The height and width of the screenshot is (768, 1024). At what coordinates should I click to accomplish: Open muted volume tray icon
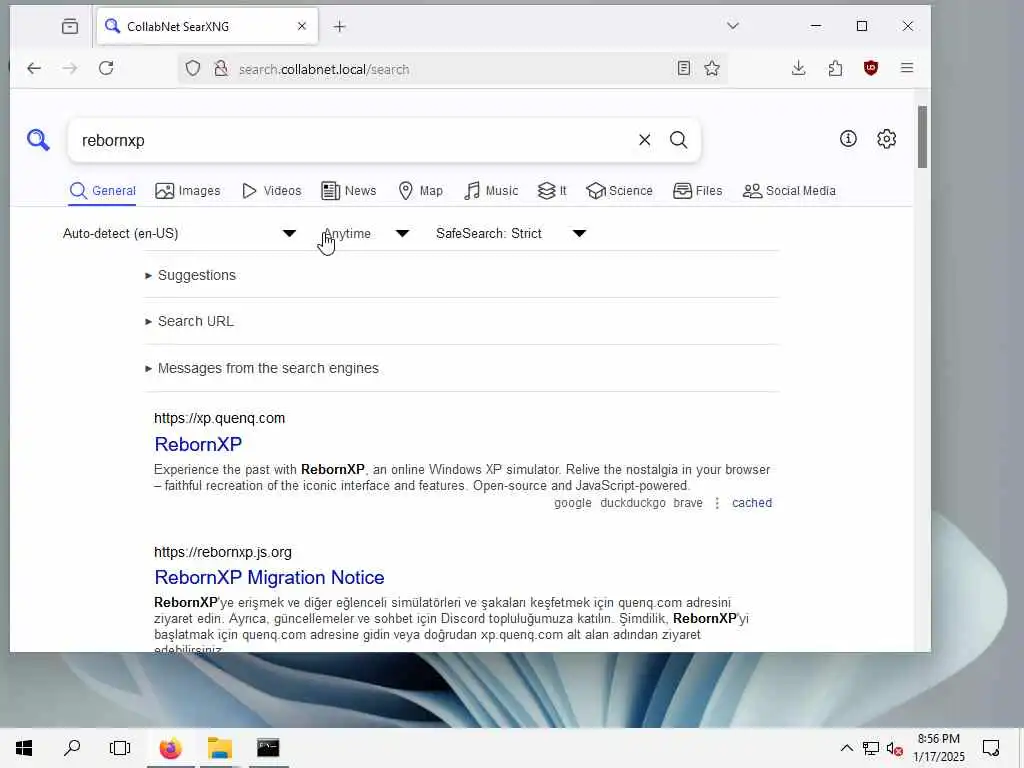(x=895, y=748)
